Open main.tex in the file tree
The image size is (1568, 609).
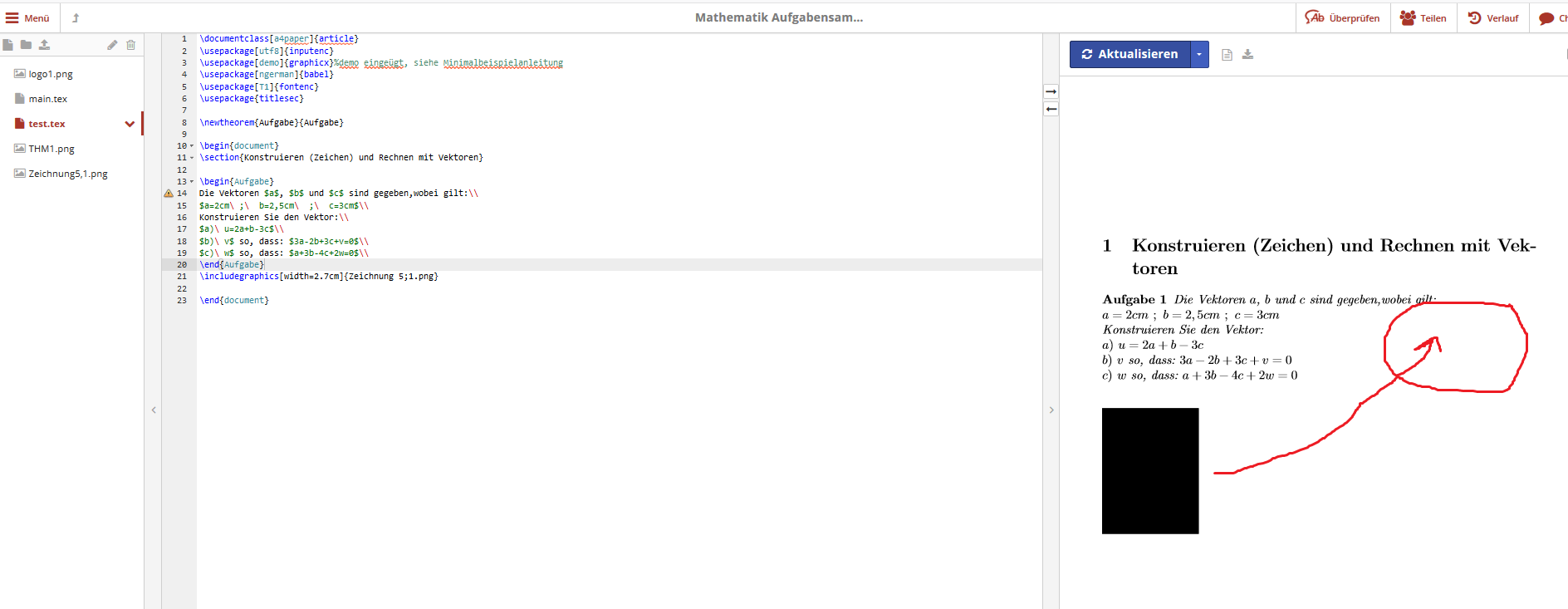pos(47,99)
